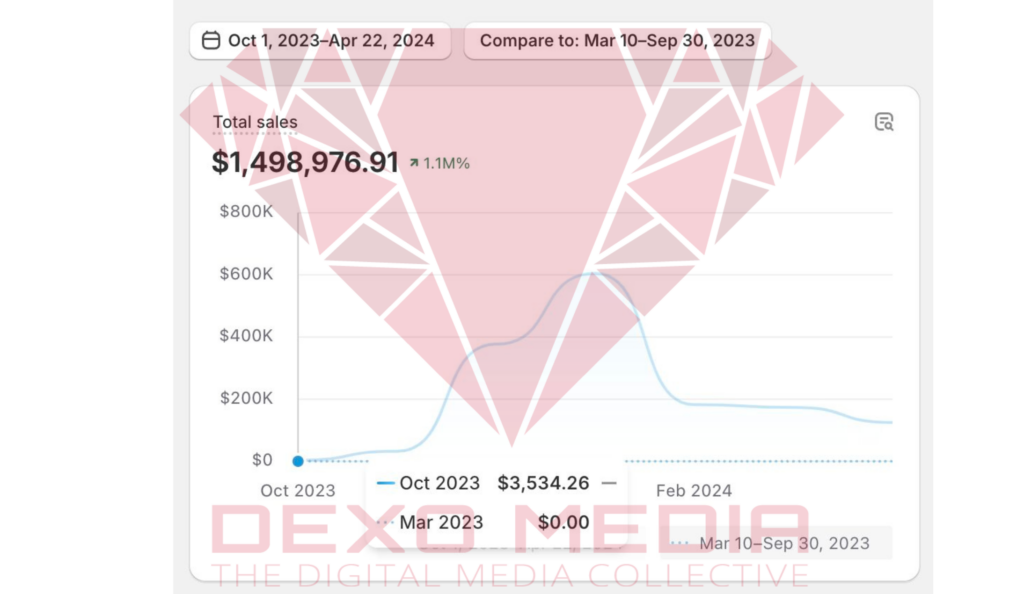Click the $1,498,976.91 total sales amount
1024x594 pixels.
[305, 162]
